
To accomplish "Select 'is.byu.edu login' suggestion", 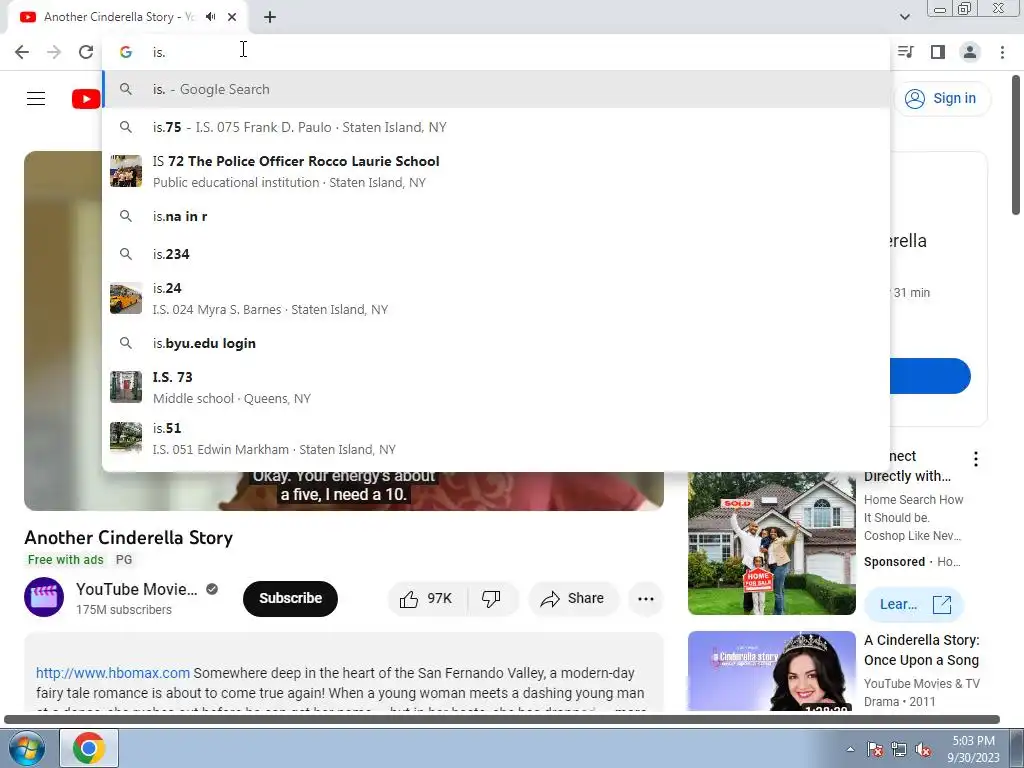I will point(496,343).
